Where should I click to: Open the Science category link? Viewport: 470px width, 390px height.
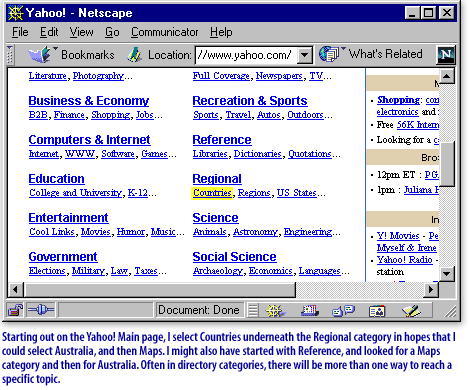point(215,218)
